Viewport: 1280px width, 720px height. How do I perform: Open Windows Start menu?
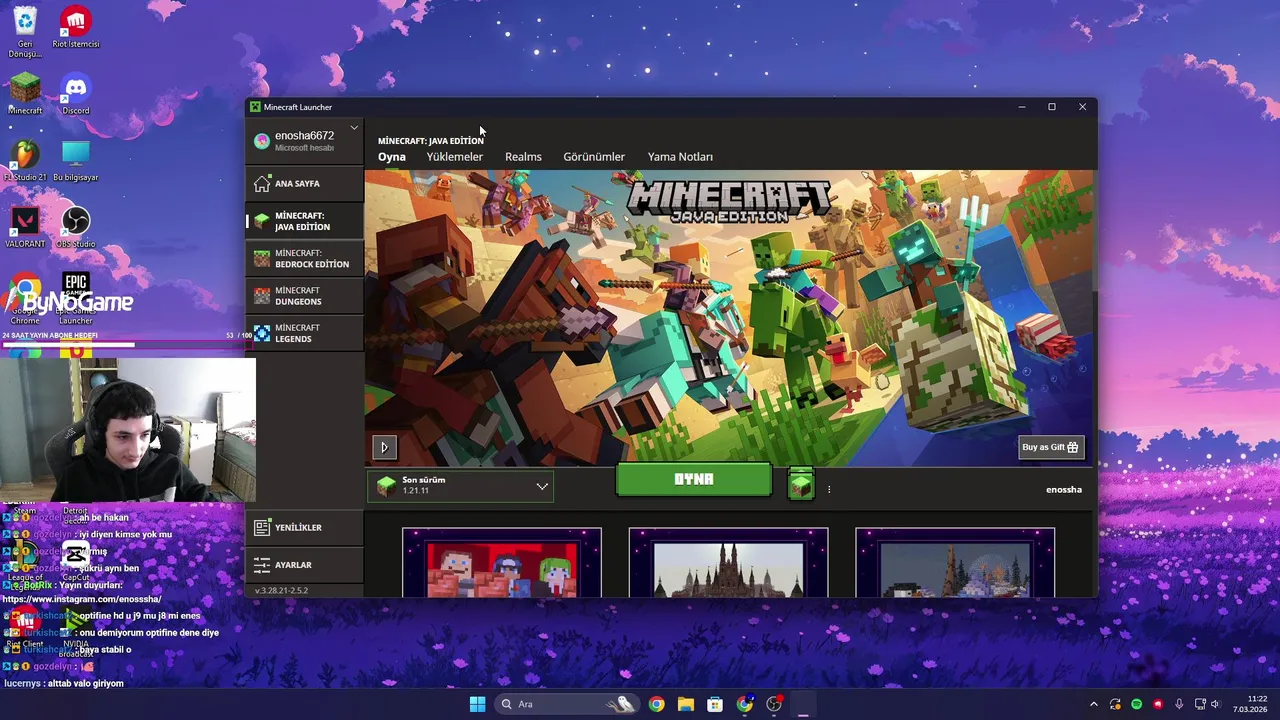pyautogui.click(x=477, y=704)
